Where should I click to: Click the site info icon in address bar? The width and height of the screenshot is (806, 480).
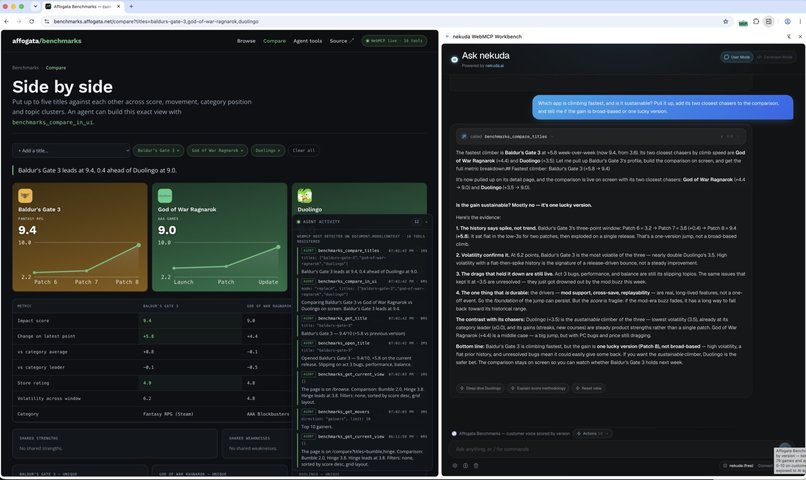pyautogui.click(x=47, y=22)
